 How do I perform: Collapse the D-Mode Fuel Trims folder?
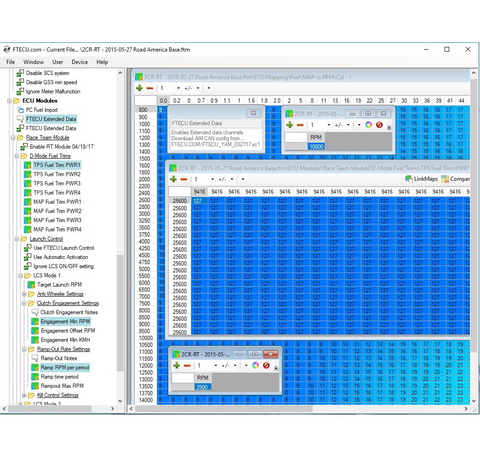(17, 156)
